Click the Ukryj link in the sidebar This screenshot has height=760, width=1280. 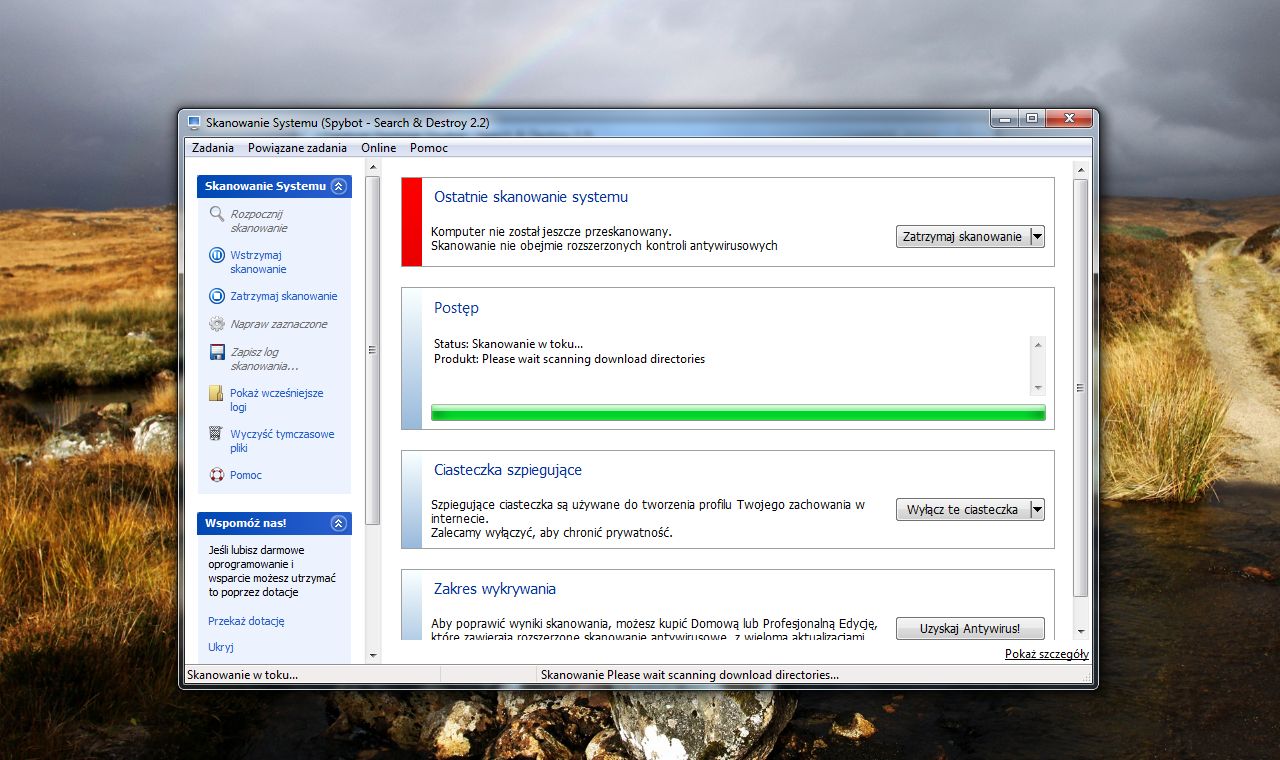(221, 647)
